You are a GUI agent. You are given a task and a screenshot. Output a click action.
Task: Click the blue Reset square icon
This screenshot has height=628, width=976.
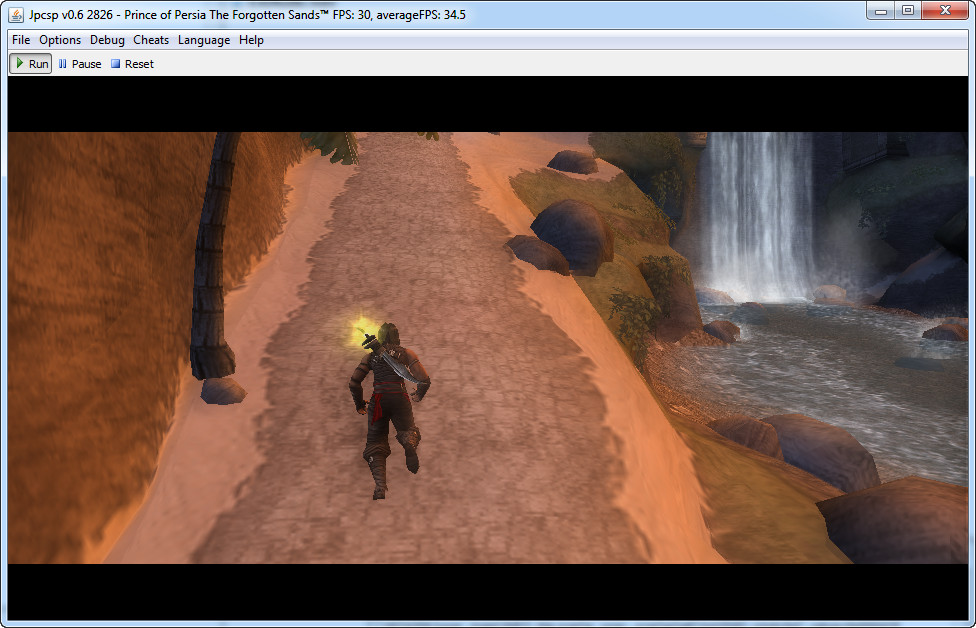(x=115, y=64)
